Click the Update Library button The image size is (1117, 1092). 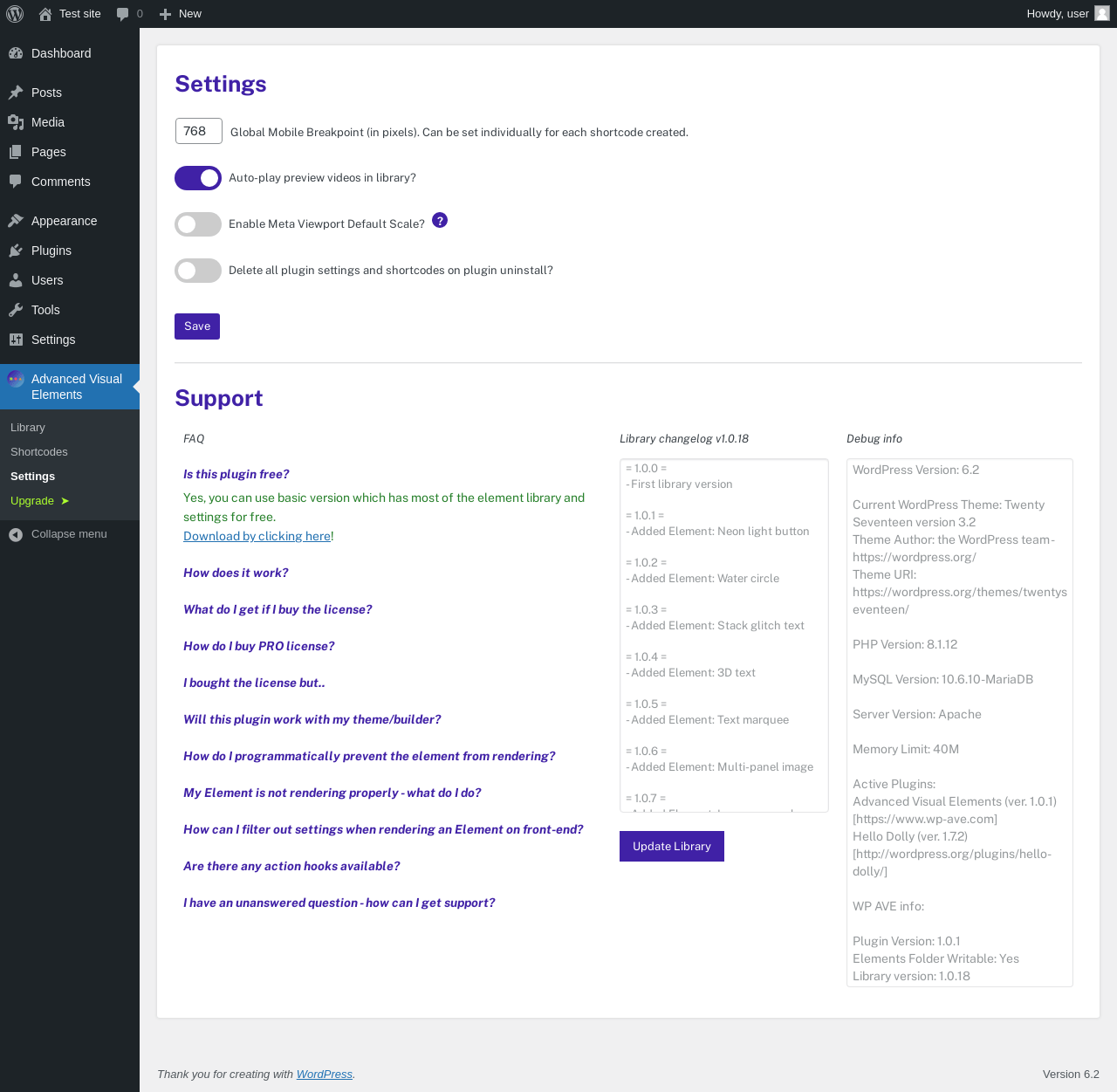point(672,846)
